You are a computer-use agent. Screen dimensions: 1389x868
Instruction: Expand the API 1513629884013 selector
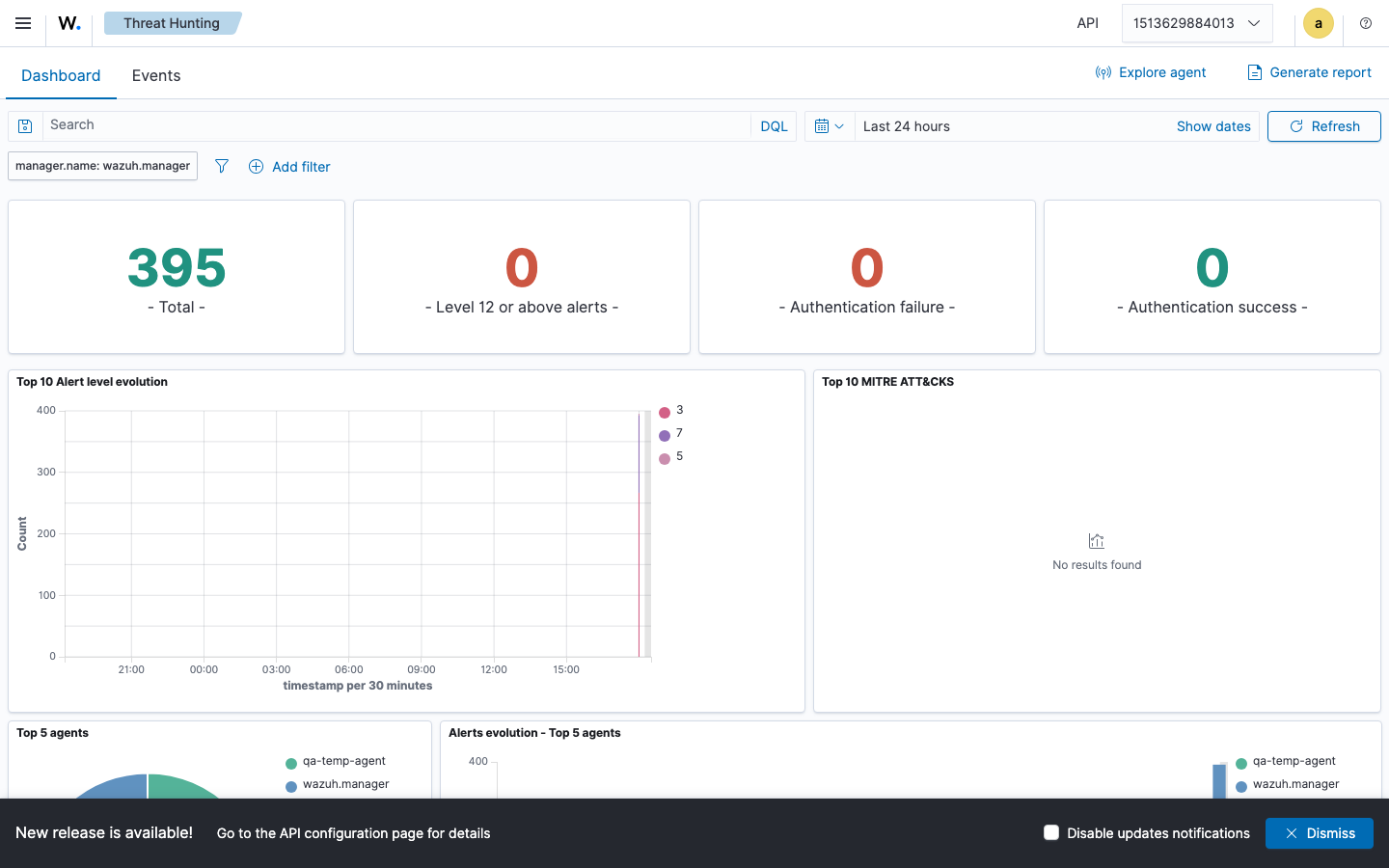pos(1197,23)
